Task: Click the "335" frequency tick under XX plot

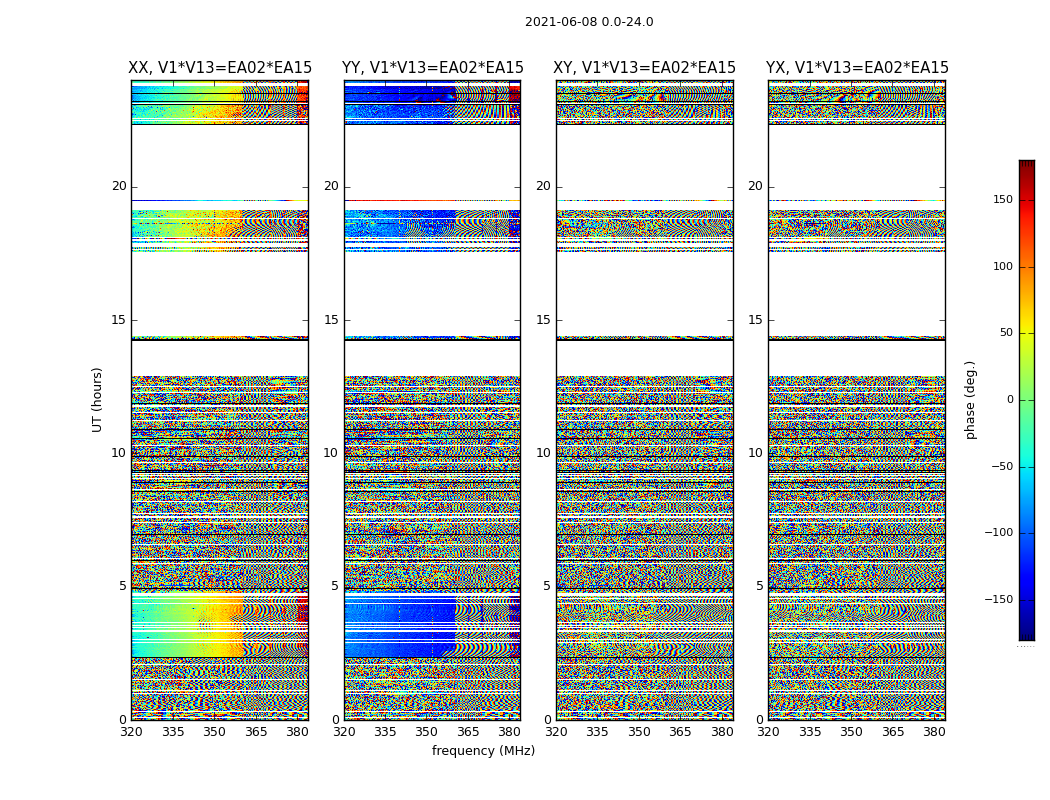Action: click(173, 732)
